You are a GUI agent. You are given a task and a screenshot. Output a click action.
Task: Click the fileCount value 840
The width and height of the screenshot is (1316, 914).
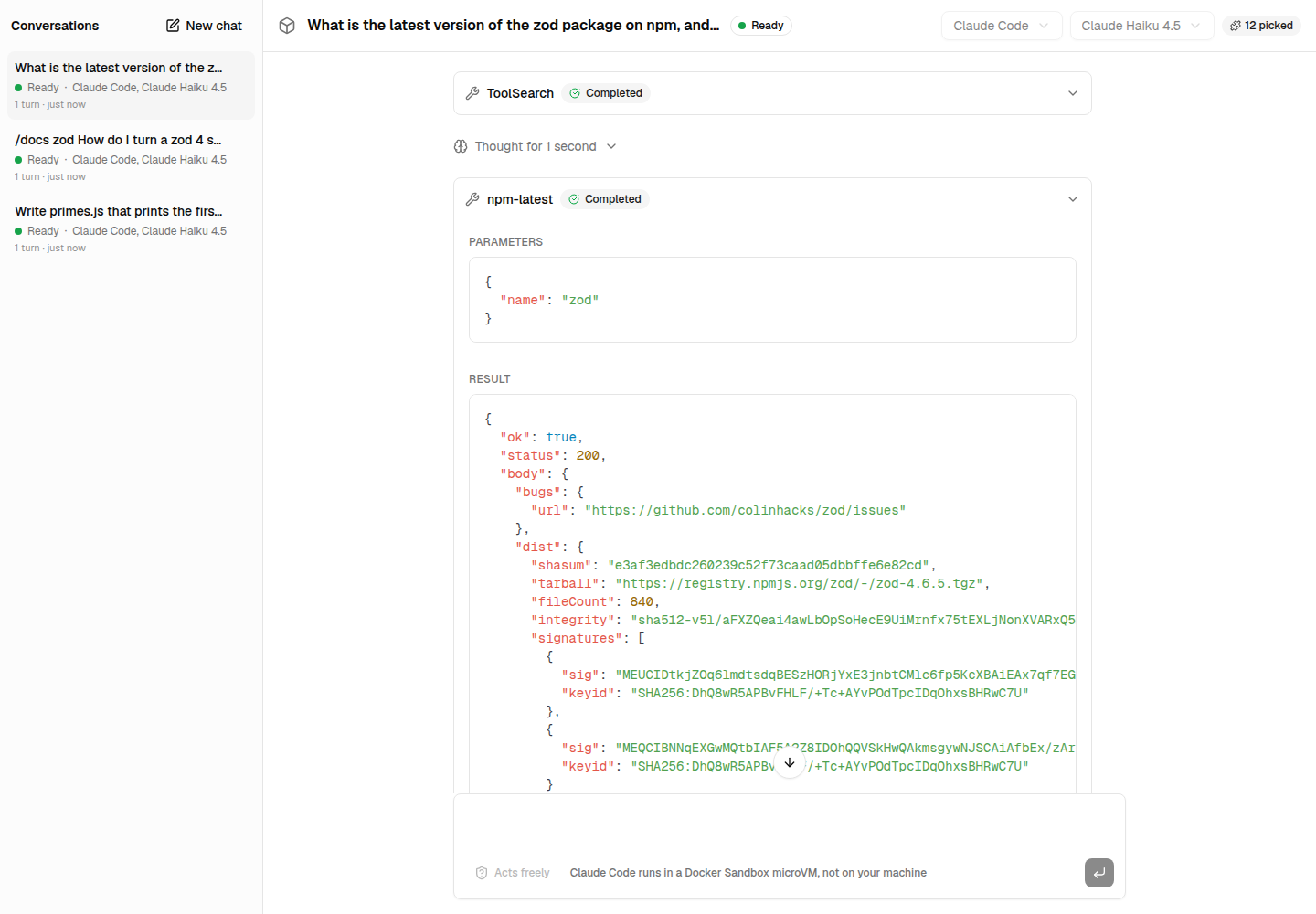(x=642, y=601)
